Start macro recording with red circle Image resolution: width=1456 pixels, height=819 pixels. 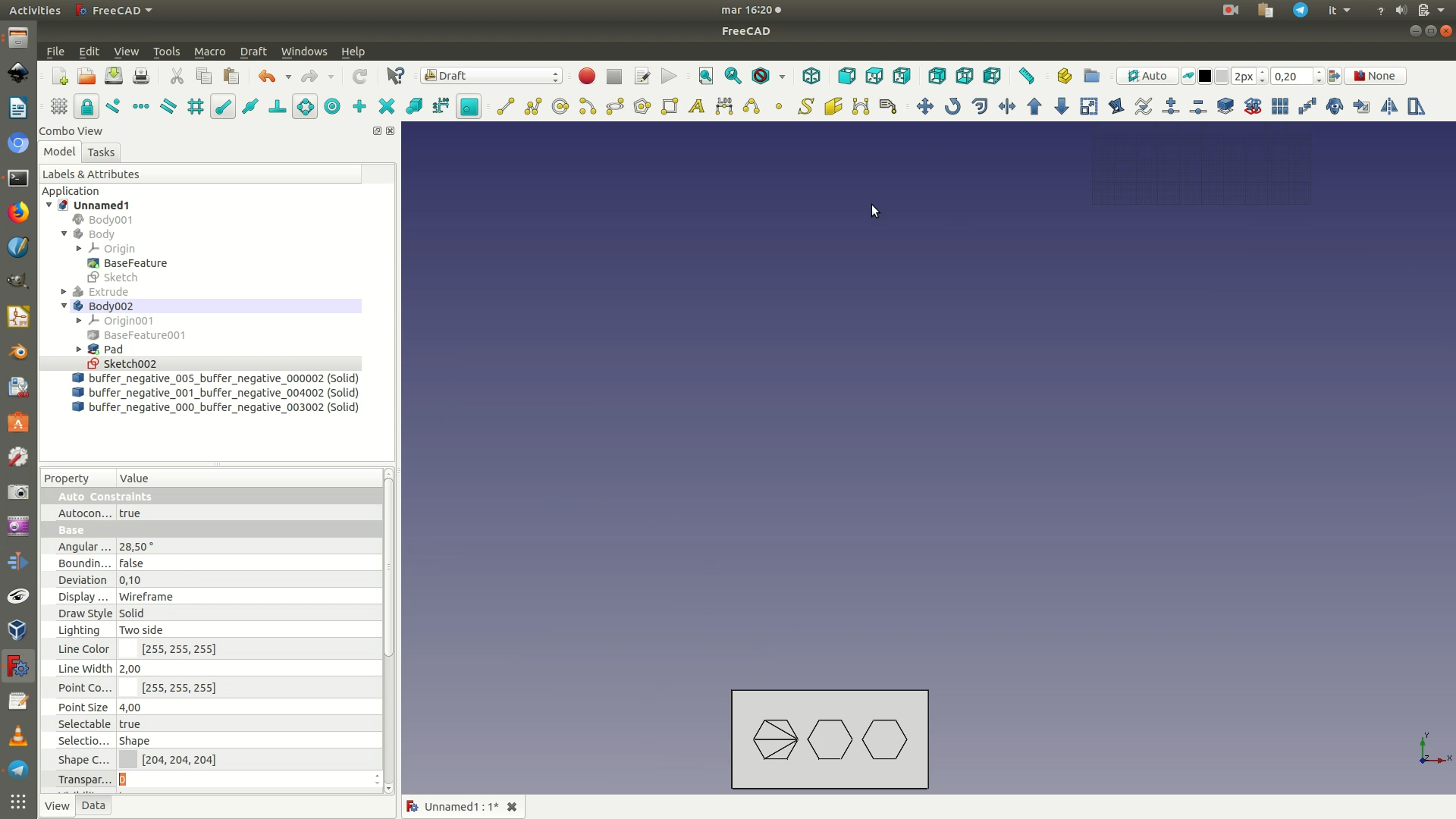(x=587, y=76)
